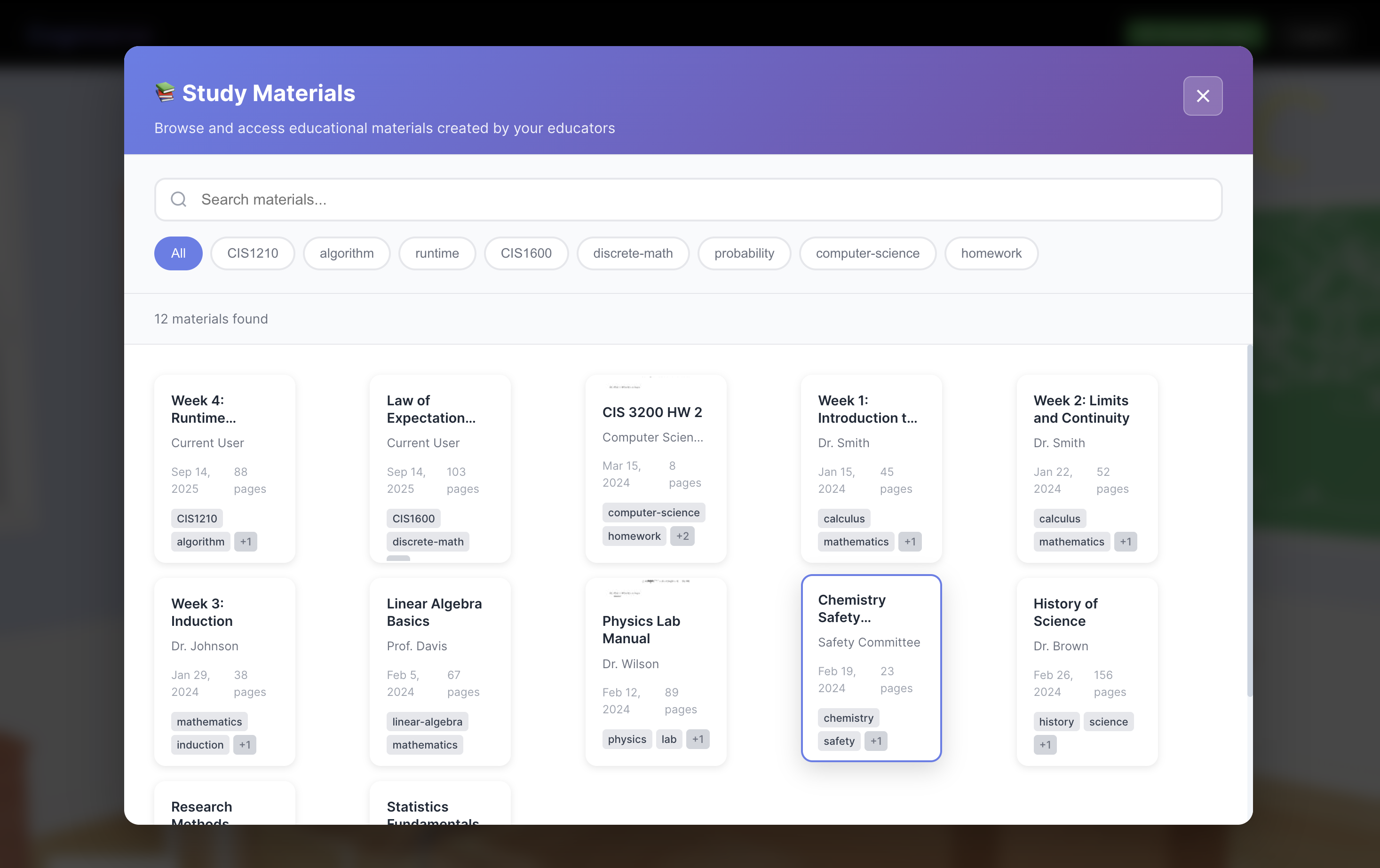Filter by the CIS1210 tag
The height and width of the screenshot is (868, 1380).
(252, 253)
